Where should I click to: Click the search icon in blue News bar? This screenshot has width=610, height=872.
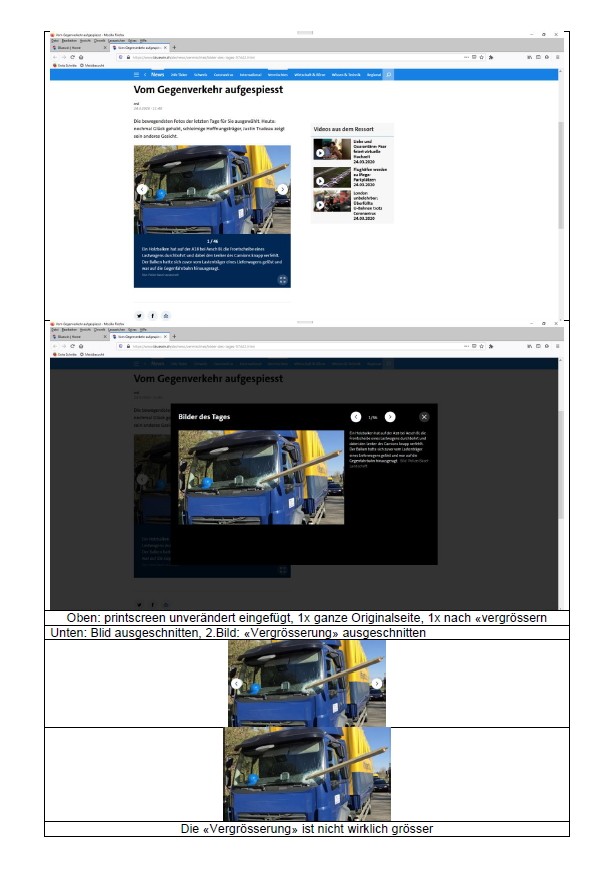(x=389, y=75)
